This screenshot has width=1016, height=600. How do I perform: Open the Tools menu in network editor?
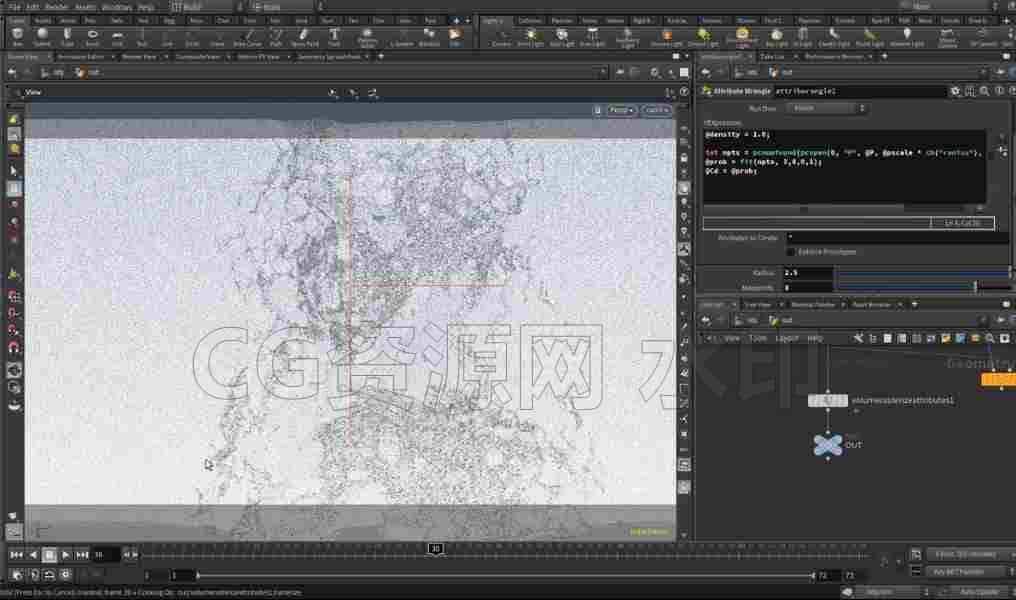pos(757,338)
